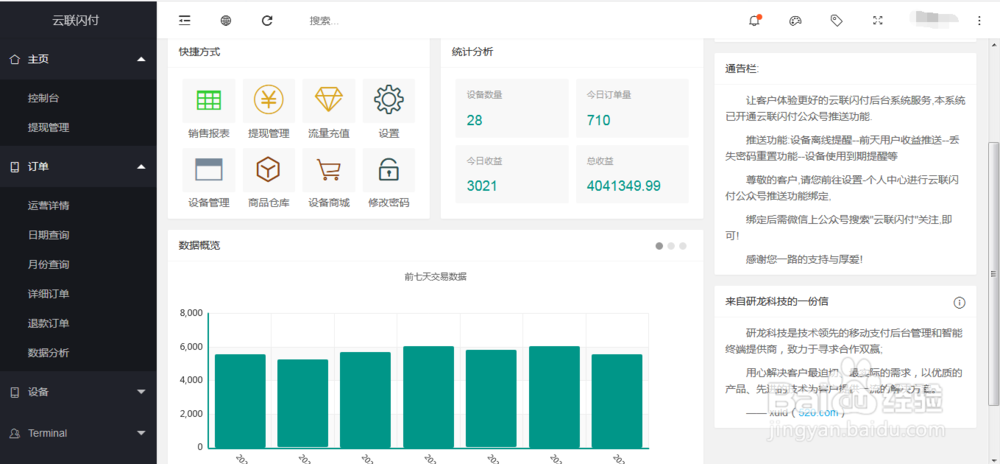Toggle fullscreen with the expand icon
The image size is (1000, 464).
click(x=878, y=20)
